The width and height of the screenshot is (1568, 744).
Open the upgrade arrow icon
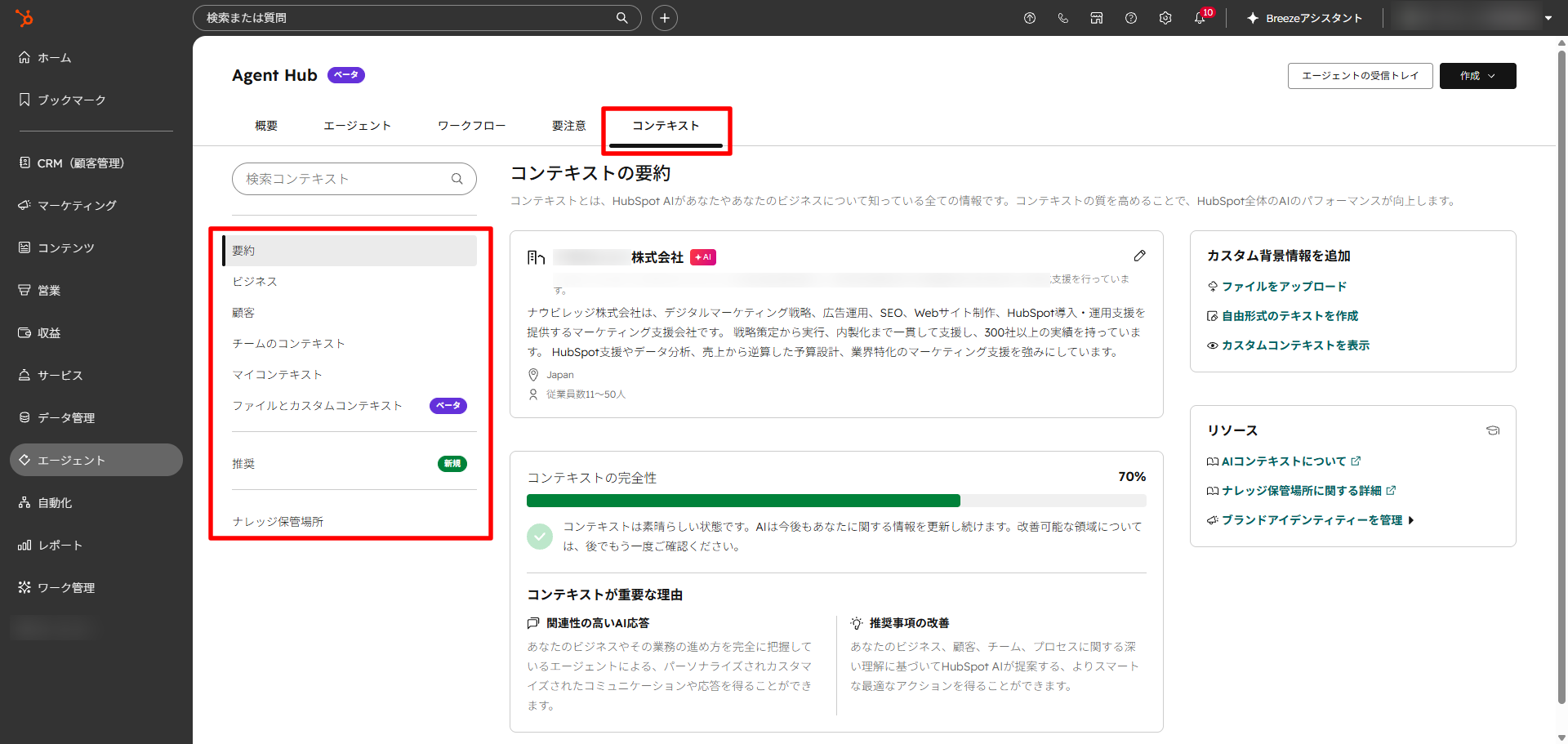click(x=1030, y=18)
